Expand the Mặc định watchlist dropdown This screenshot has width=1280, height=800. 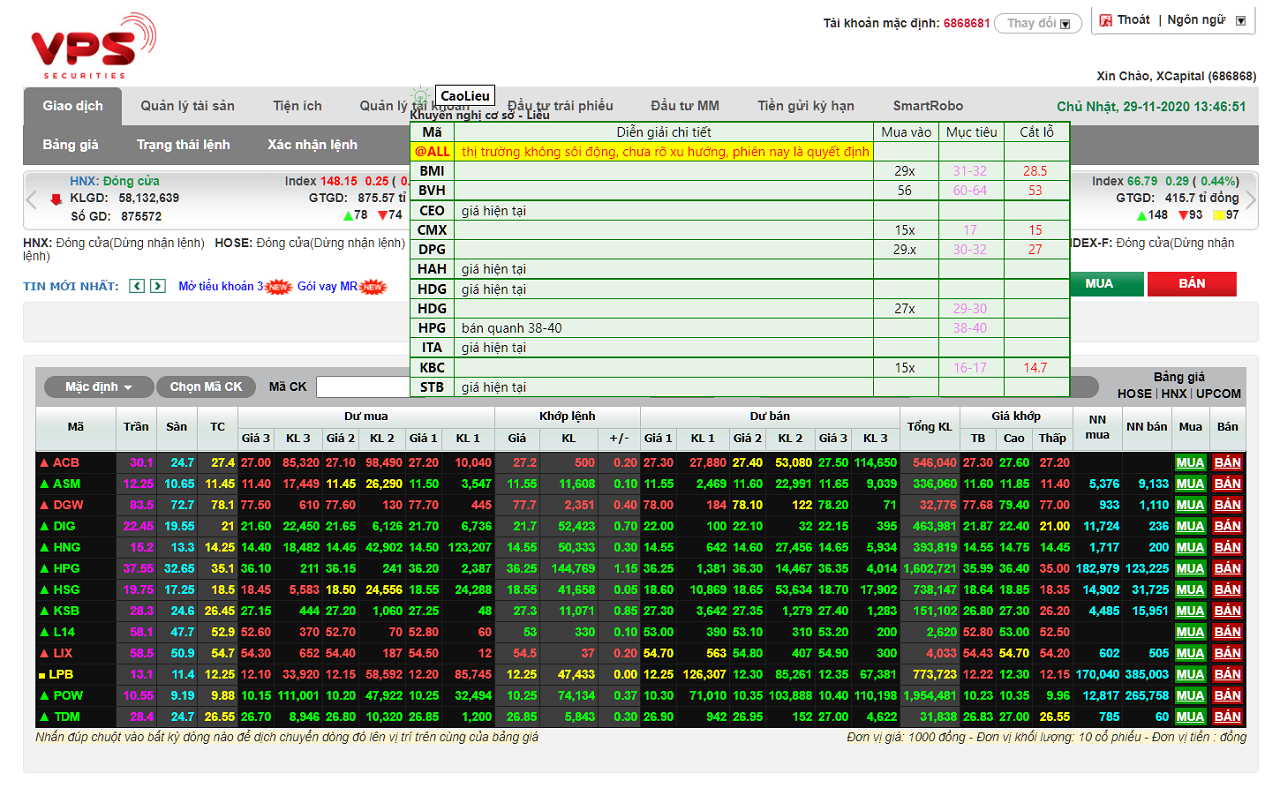pos(99,387)
